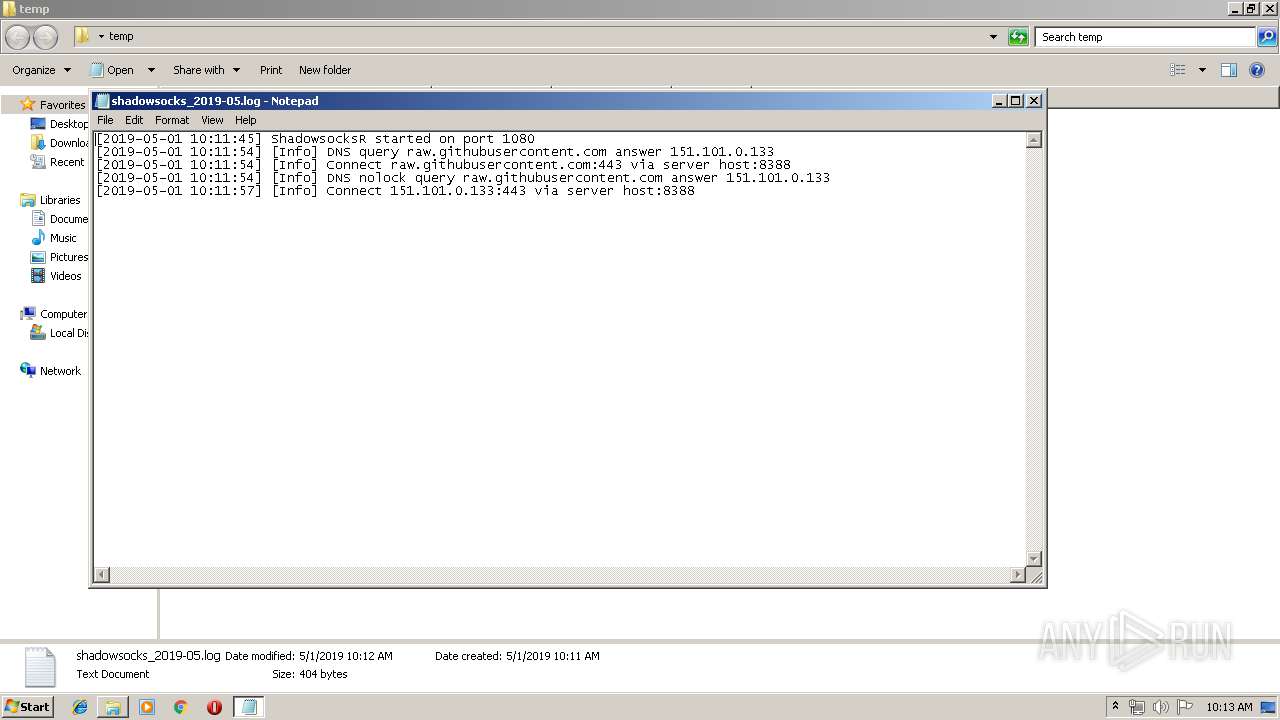Screen dimensions: 1280x720
Task: Click Change your view icon
Action: pyautogui.click(x=1178, y=70)
